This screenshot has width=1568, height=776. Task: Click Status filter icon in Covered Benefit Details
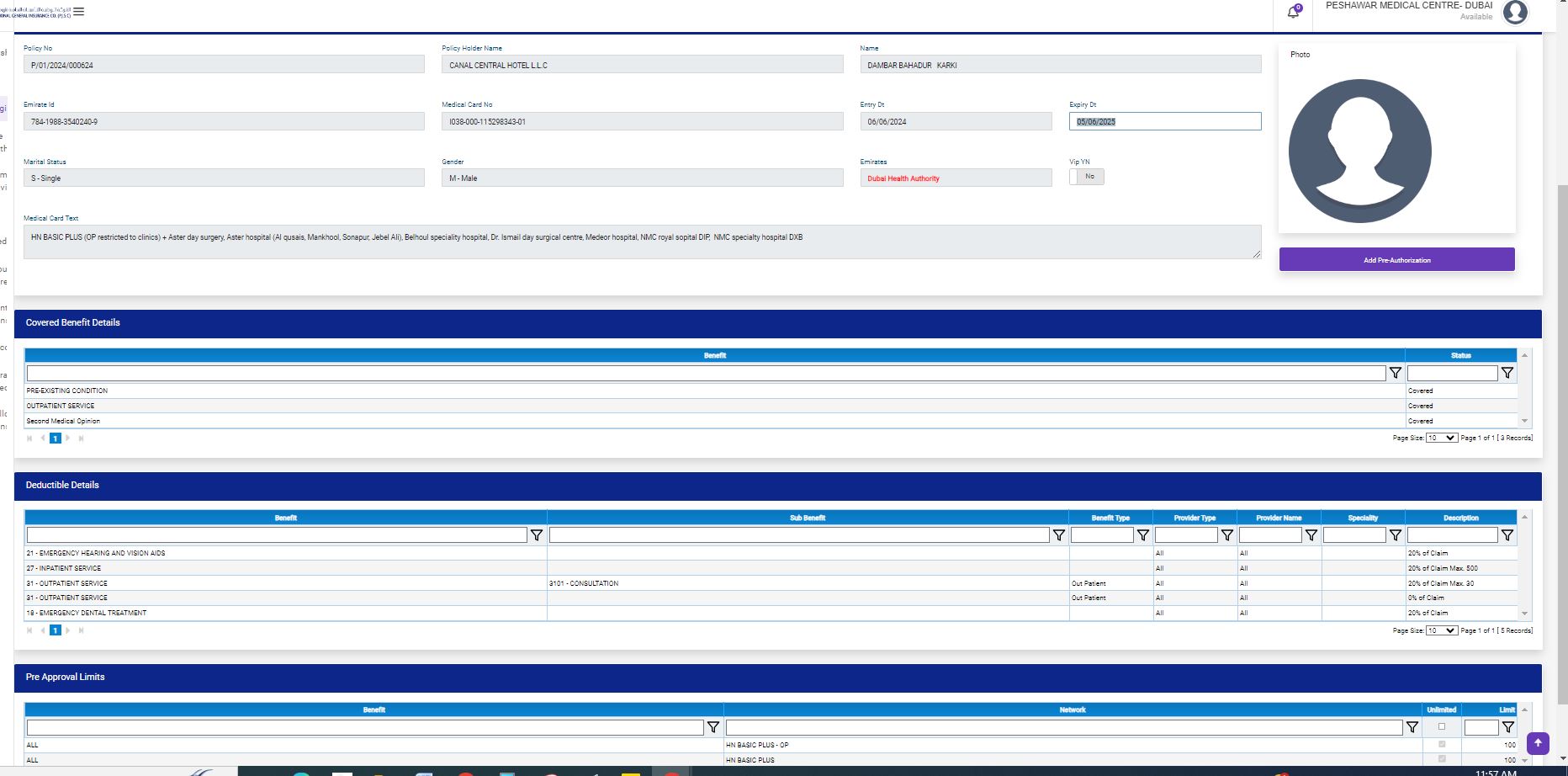(x=1507, y=373)
